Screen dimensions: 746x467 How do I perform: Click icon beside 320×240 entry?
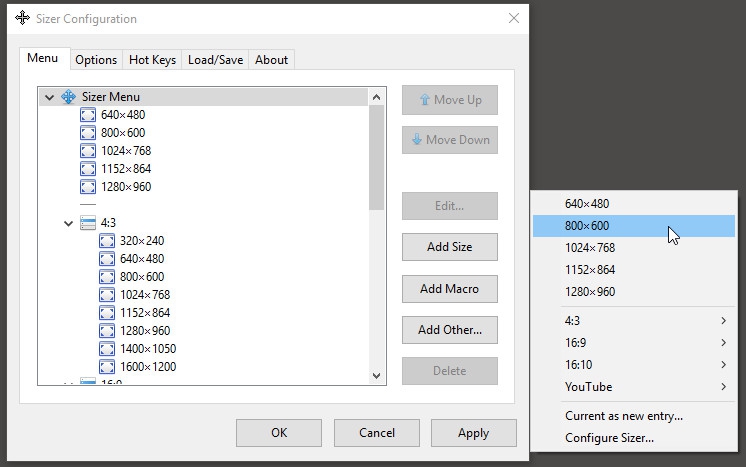tap(107, 241)
